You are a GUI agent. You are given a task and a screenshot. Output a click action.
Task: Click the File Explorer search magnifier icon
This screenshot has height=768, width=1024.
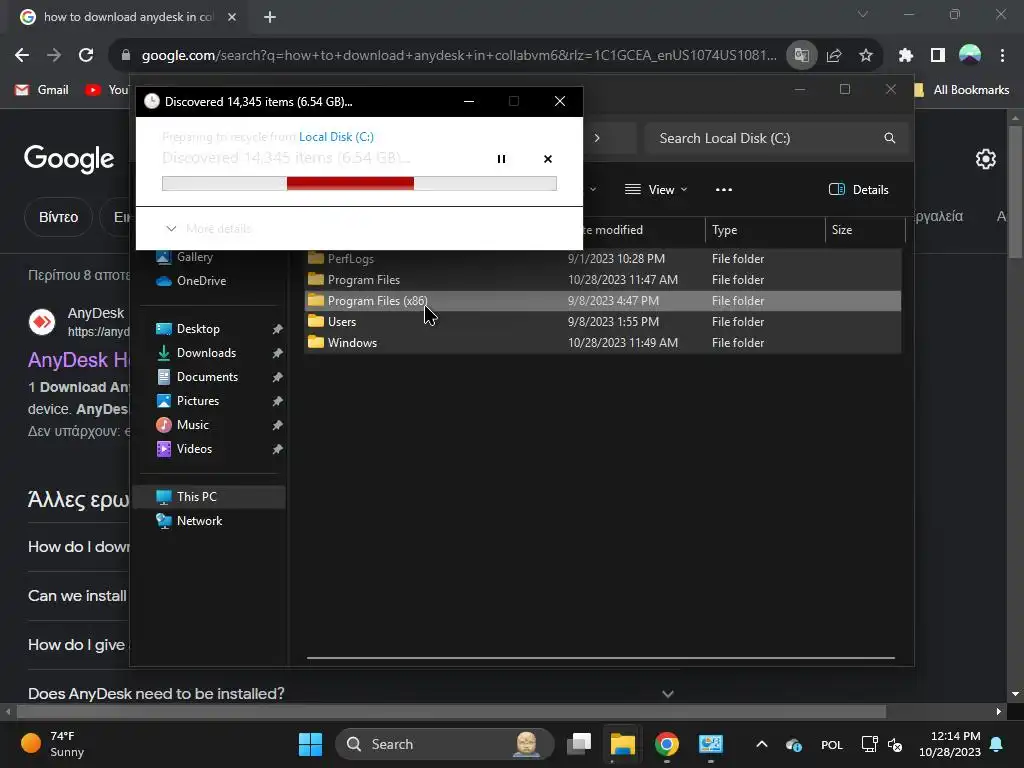click(889, 138)
